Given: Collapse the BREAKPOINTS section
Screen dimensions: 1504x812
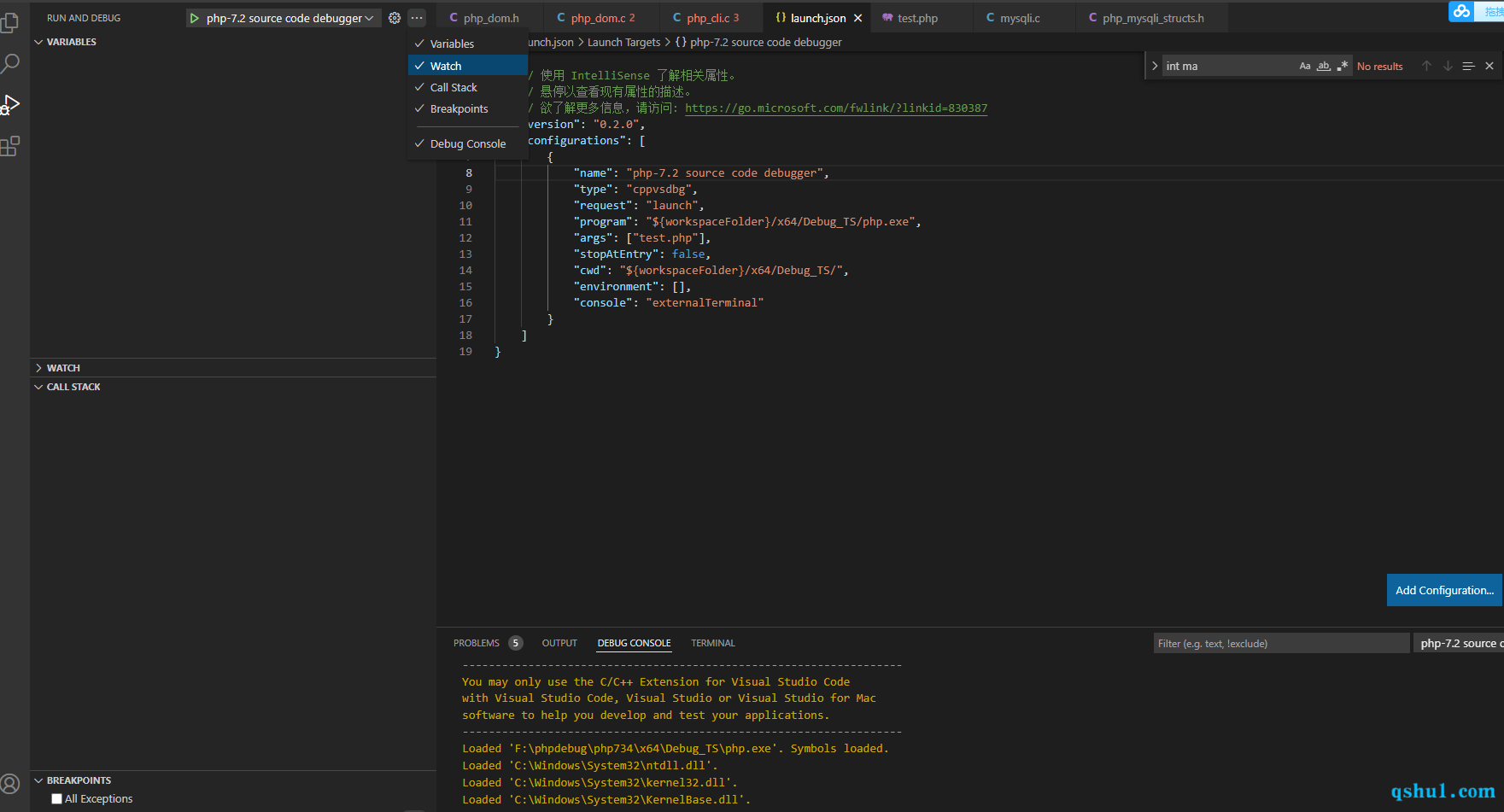Looking at the screenshot, I should [x=233, y=780].
